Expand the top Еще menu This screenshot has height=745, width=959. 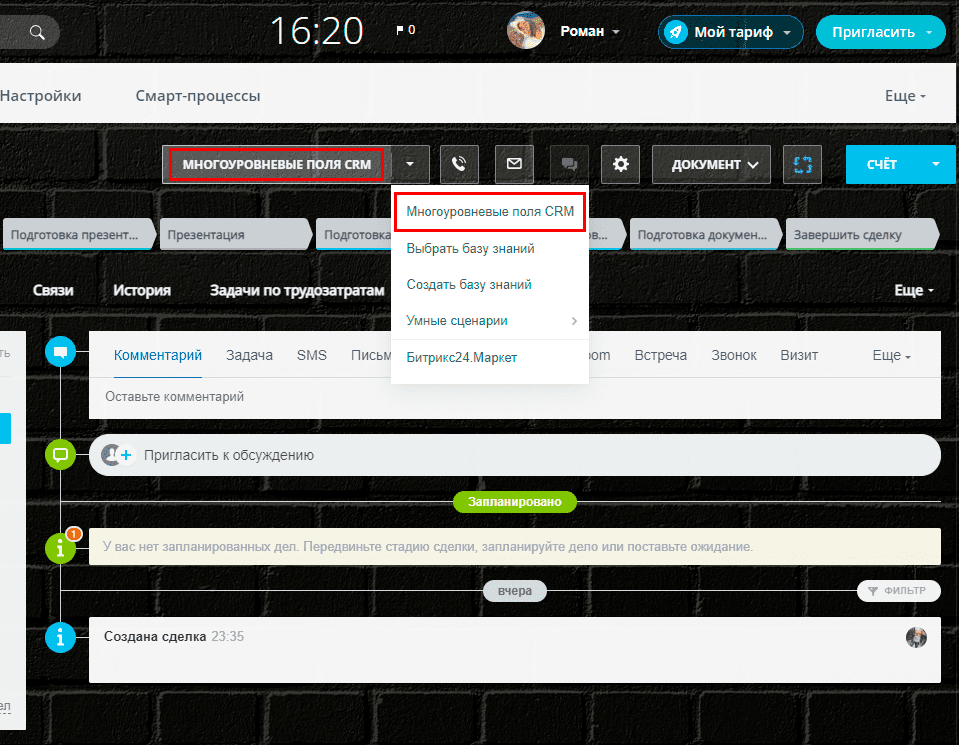[x=905, y=96]
